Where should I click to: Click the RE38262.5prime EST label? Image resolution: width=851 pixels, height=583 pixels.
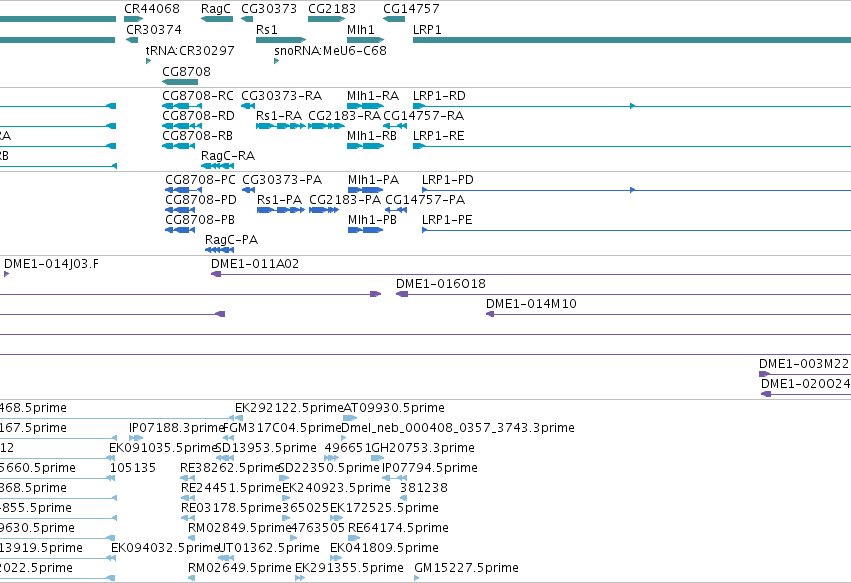pyautogui.click(x=230, y=468)
